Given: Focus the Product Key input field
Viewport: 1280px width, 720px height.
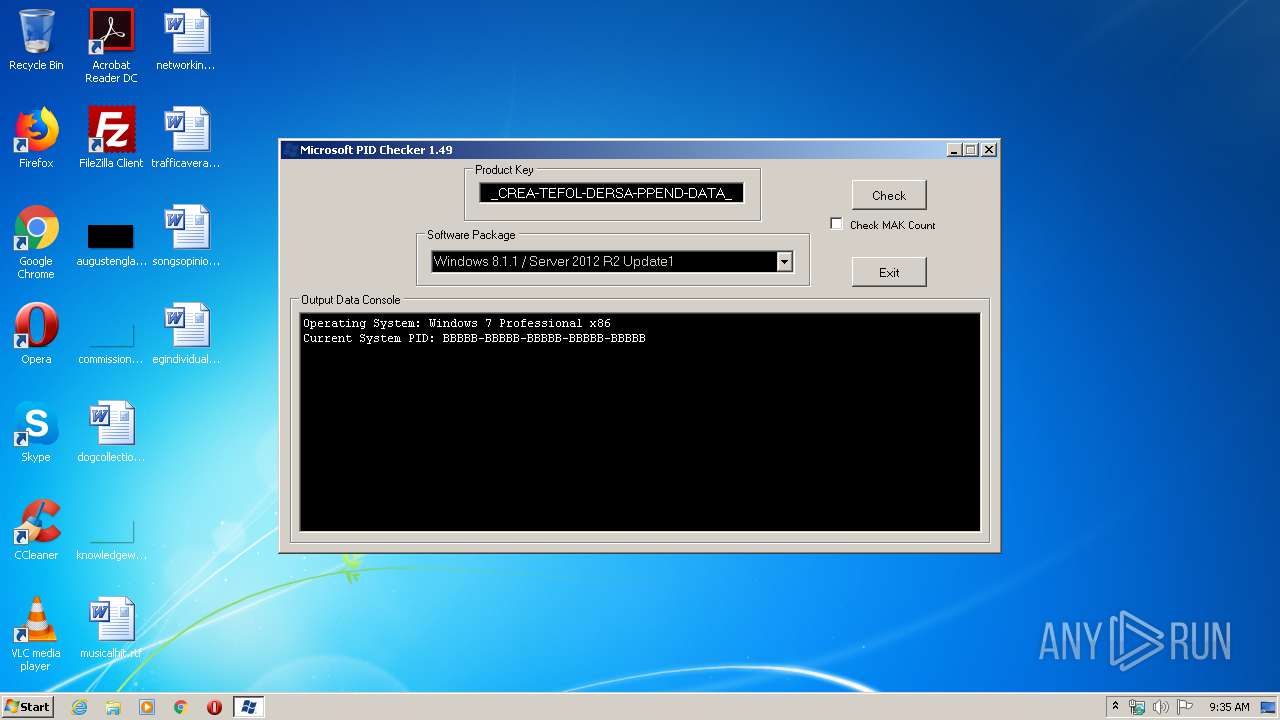Looking at the screenshot, I should (611, 193).
